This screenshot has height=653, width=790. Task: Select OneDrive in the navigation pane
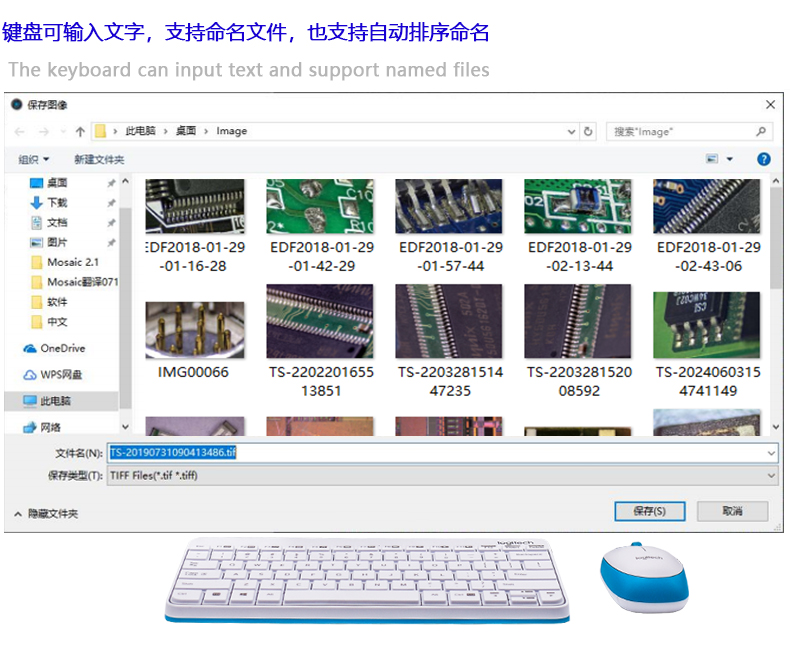coord(62,348)
